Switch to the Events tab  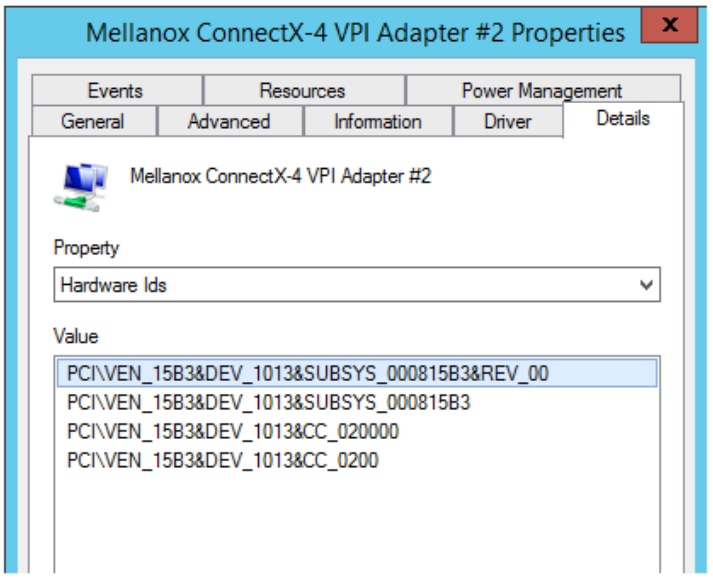pyautogui.click(x=115, y=91)
